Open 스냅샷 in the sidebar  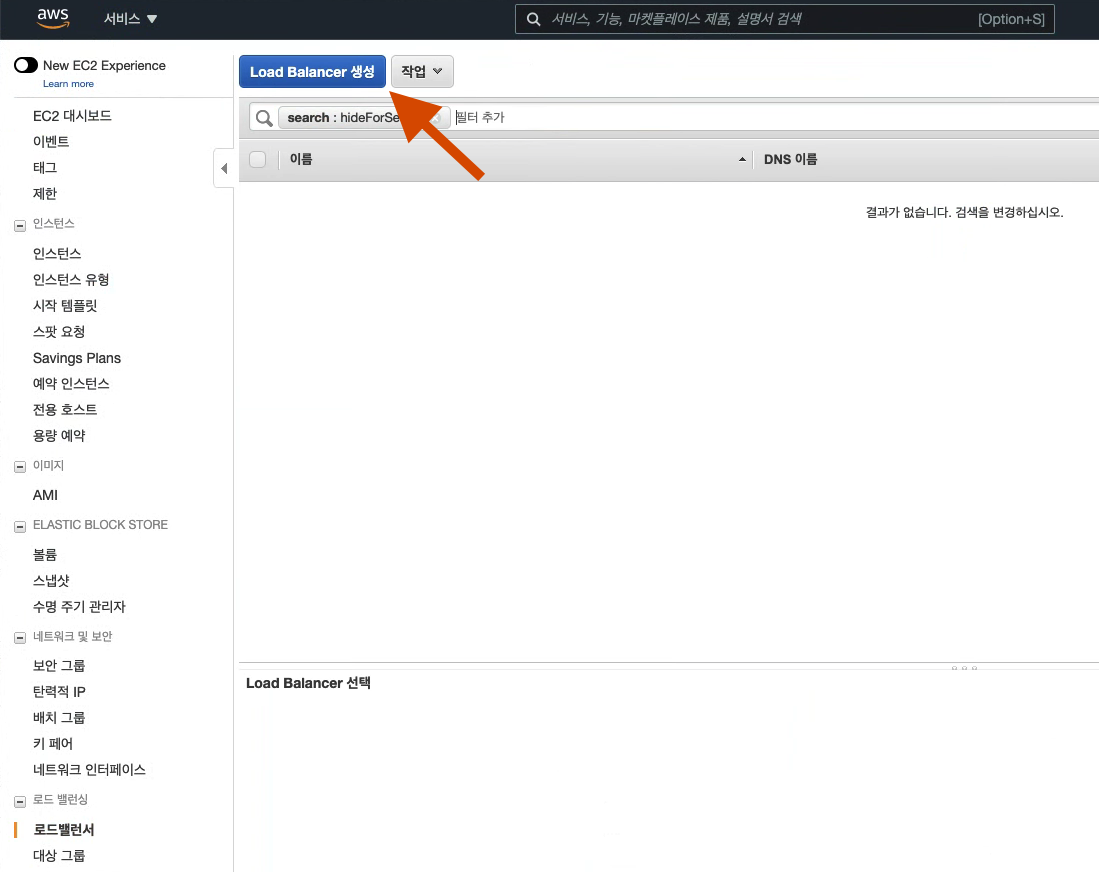pyautogui.click(x=51, y=580)
